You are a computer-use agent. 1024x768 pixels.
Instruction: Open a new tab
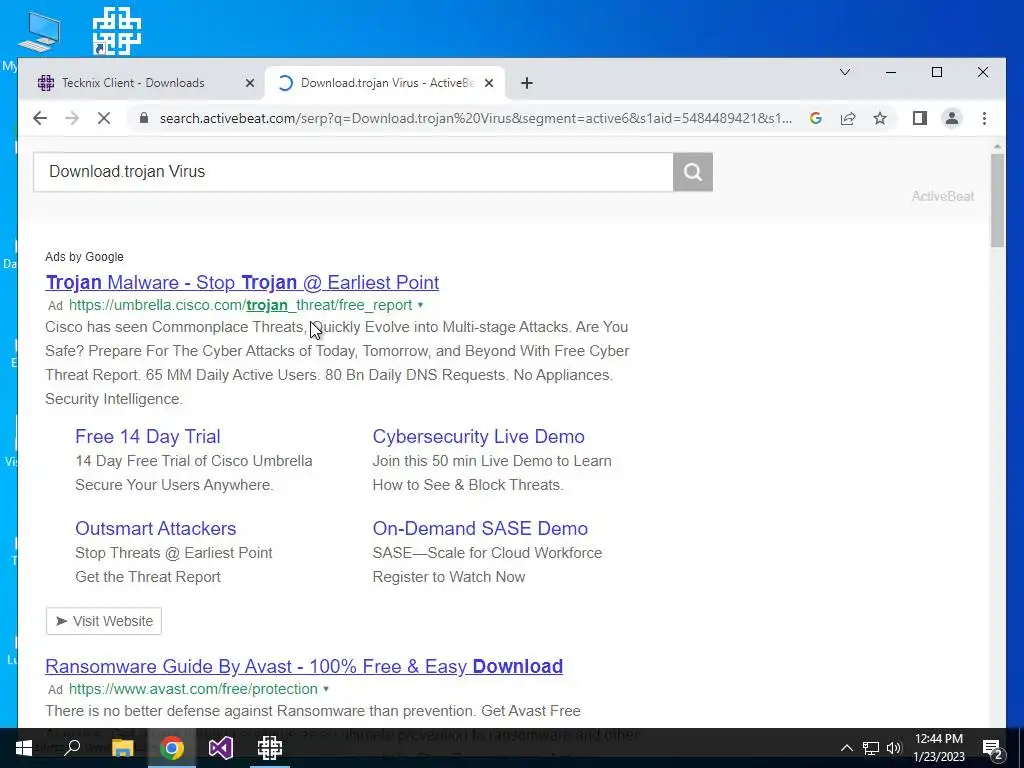coord(527,83)
